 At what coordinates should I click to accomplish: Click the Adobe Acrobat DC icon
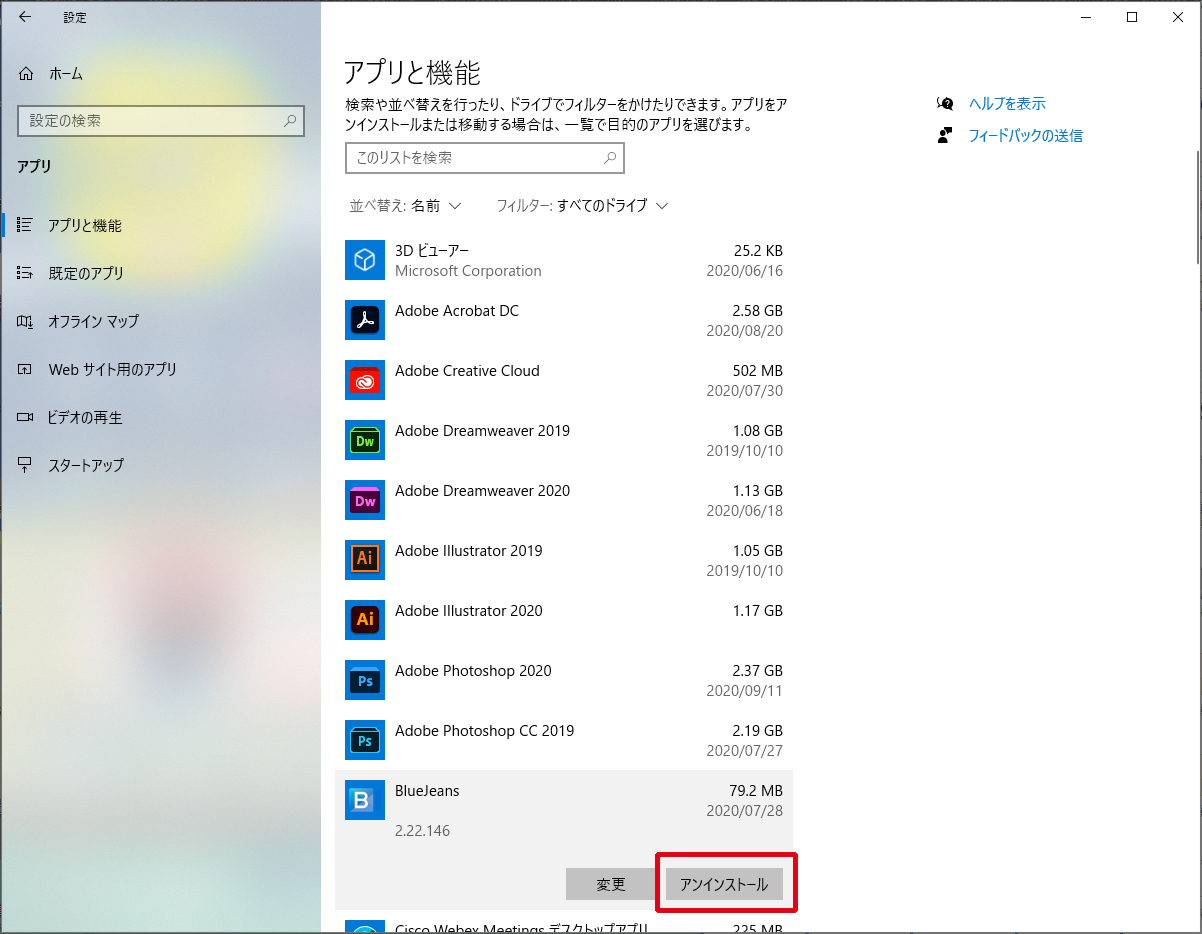pos(365,320)
